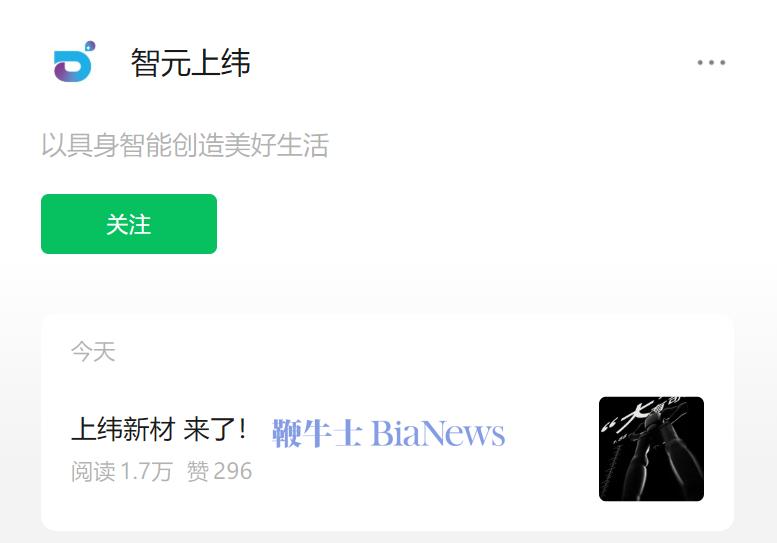This screenshot has height=543, width=777.
Task: Select the 296 likes number
Action: tap(233, 471)
